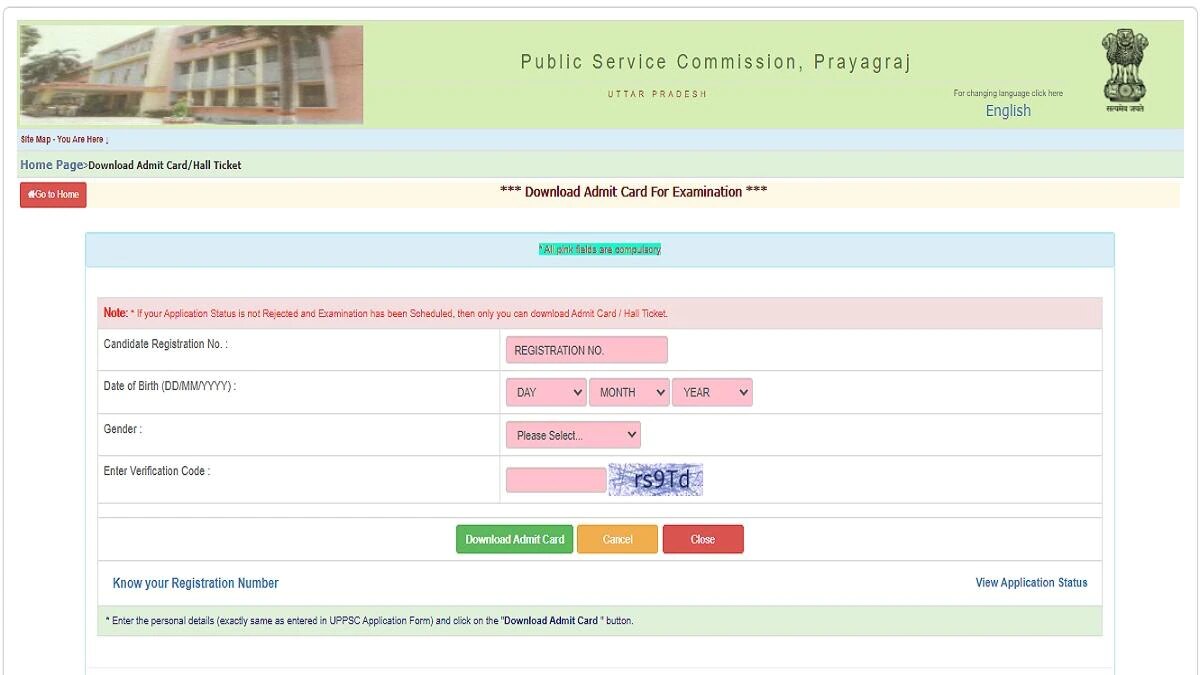Select the Download Admit Card/Hall Ticket breadcrumb item
The width and height of the screenshot is (1200, 675).
click(163, 164)
